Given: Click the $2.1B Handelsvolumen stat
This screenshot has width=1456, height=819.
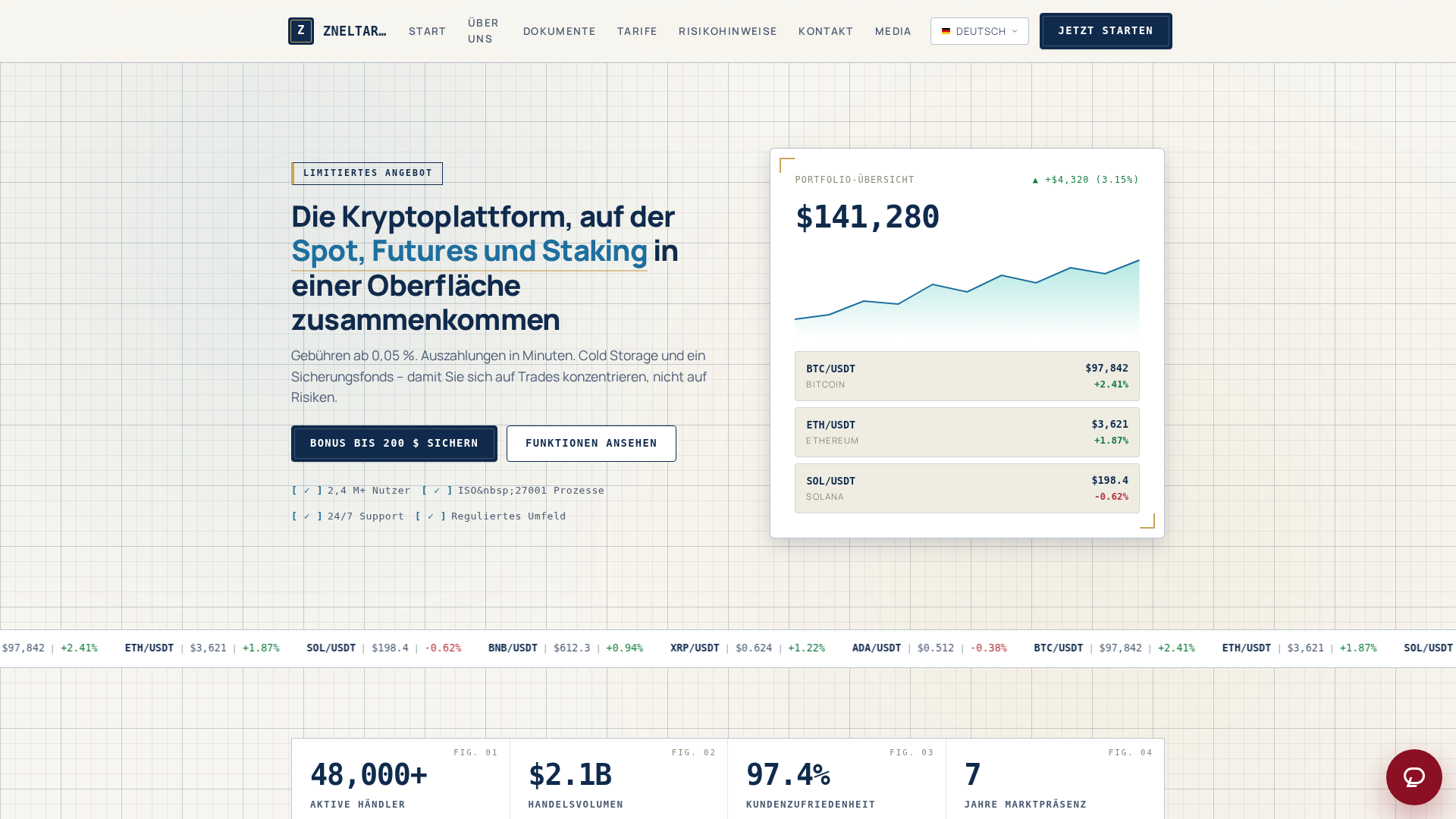Looking at the screenshot, I should (619, 779).
